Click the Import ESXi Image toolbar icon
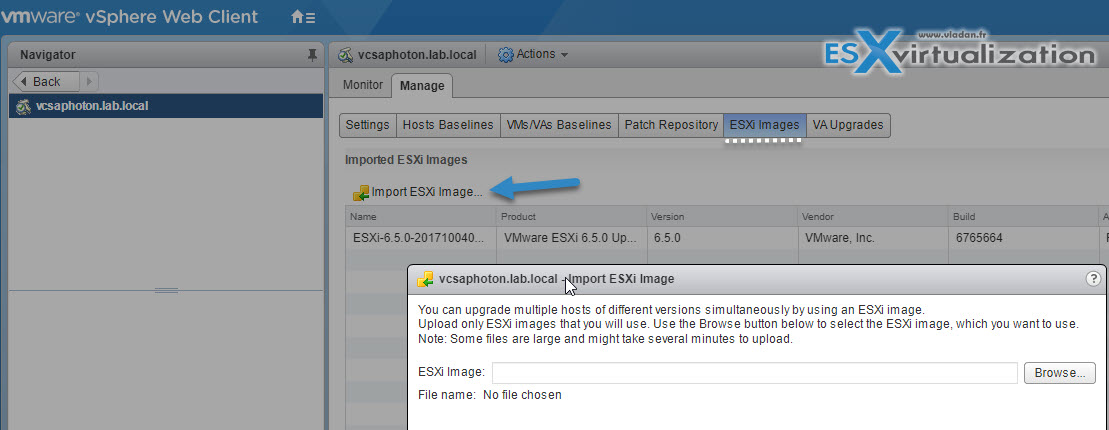This screenshot has width=1109, height=430. coord(361,192)
